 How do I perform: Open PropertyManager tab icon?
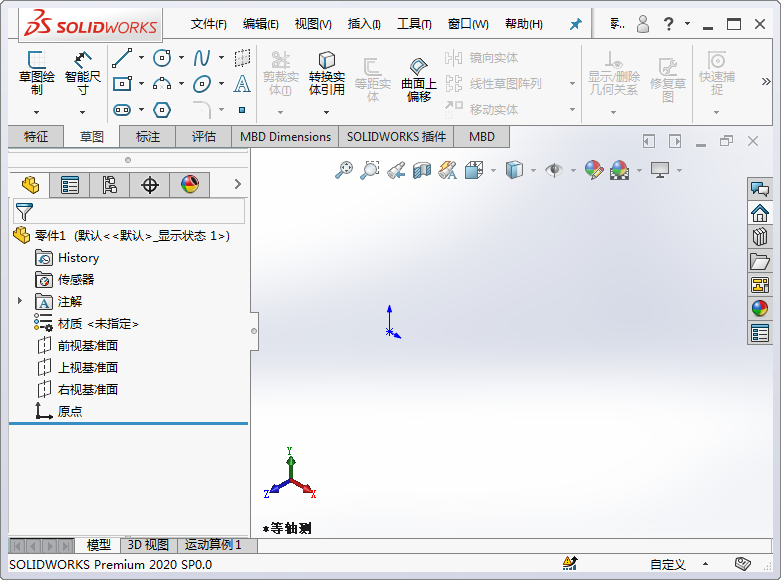point(70,185)
